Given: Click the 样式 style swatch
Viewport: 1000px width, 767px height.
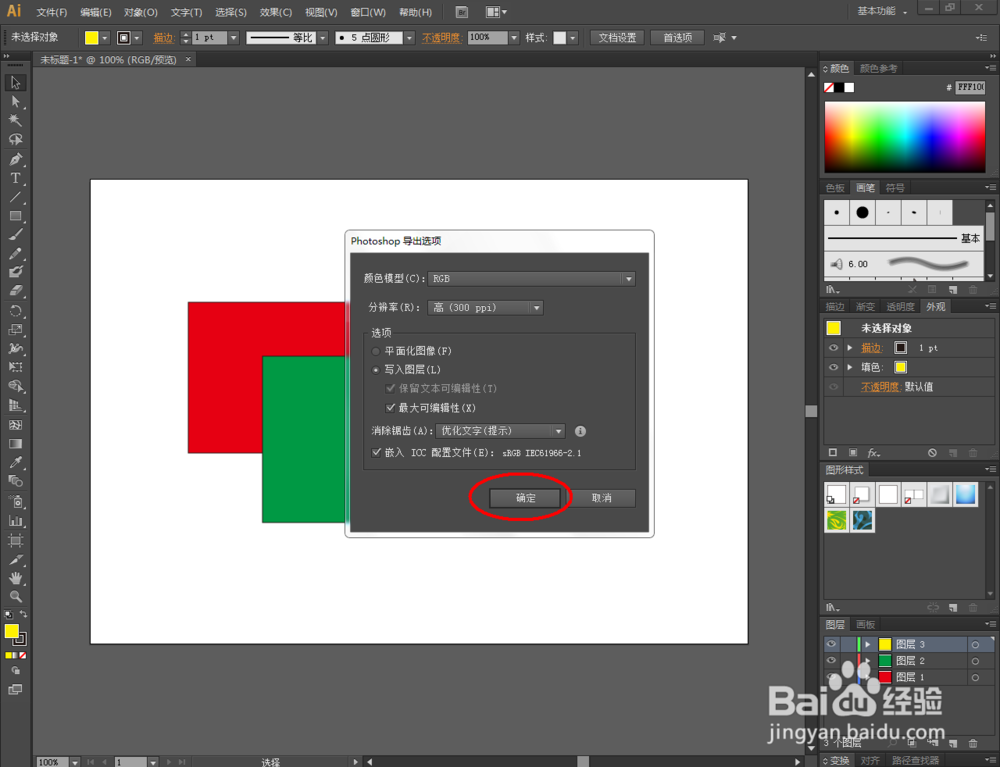Looking at the screenshot, I should (559, 38).
